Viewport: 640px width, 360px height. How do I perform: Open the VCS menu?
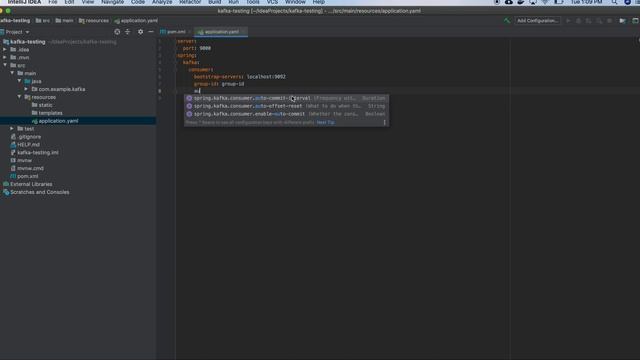pos(272,2)
